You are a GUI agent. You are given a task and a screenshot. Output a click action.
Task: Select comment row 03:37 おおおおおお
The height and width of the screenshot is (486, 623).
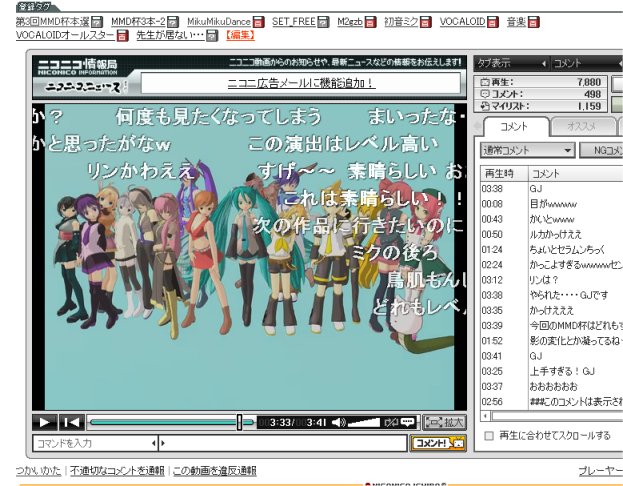551,386
